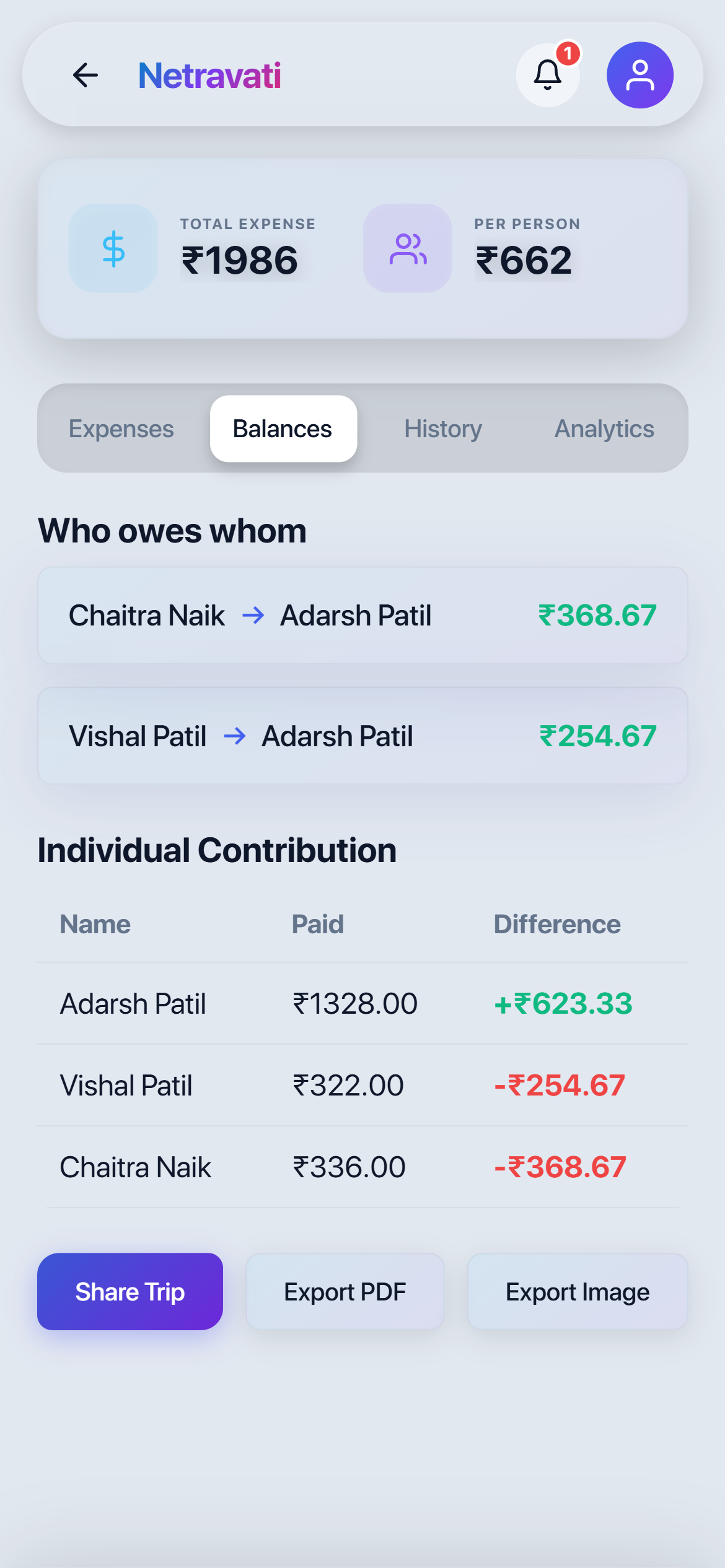Click arrow between Chaitra Naik and Adarsh Patil
The width and height of the screenshot is (725, 1568).
253,616
